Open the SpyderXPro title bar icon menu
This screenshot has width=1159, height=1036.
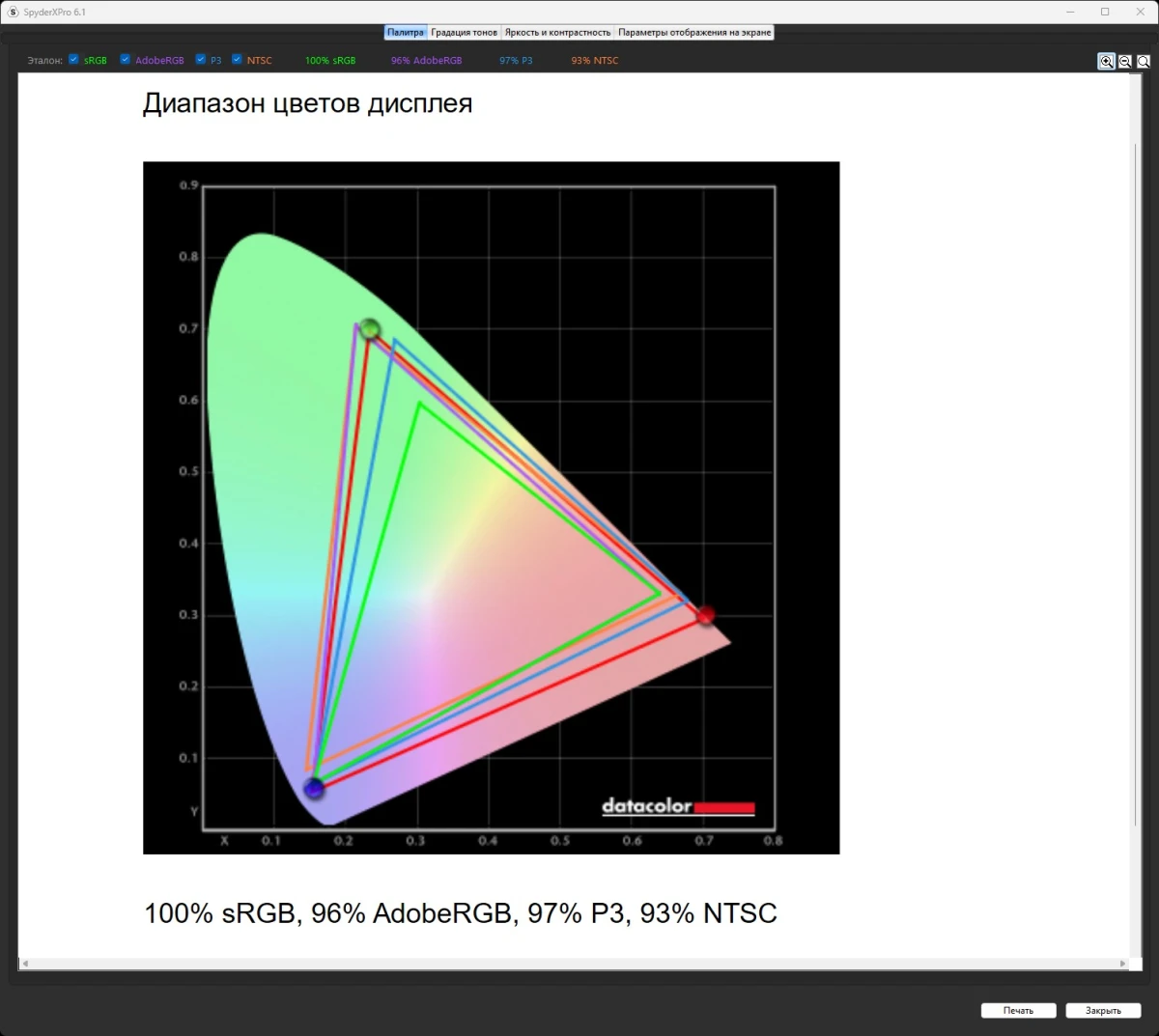coord(11,12)
